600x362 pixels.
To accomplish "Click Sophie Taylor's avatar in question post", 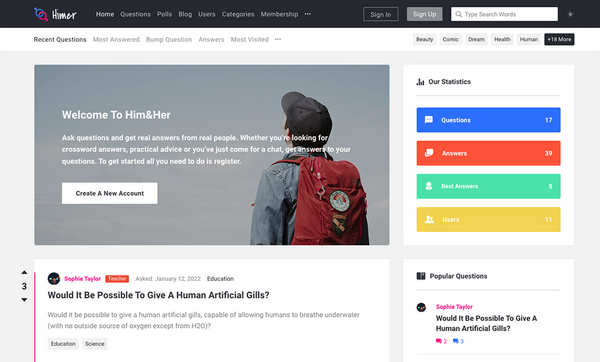I will (x=54, y=279).
